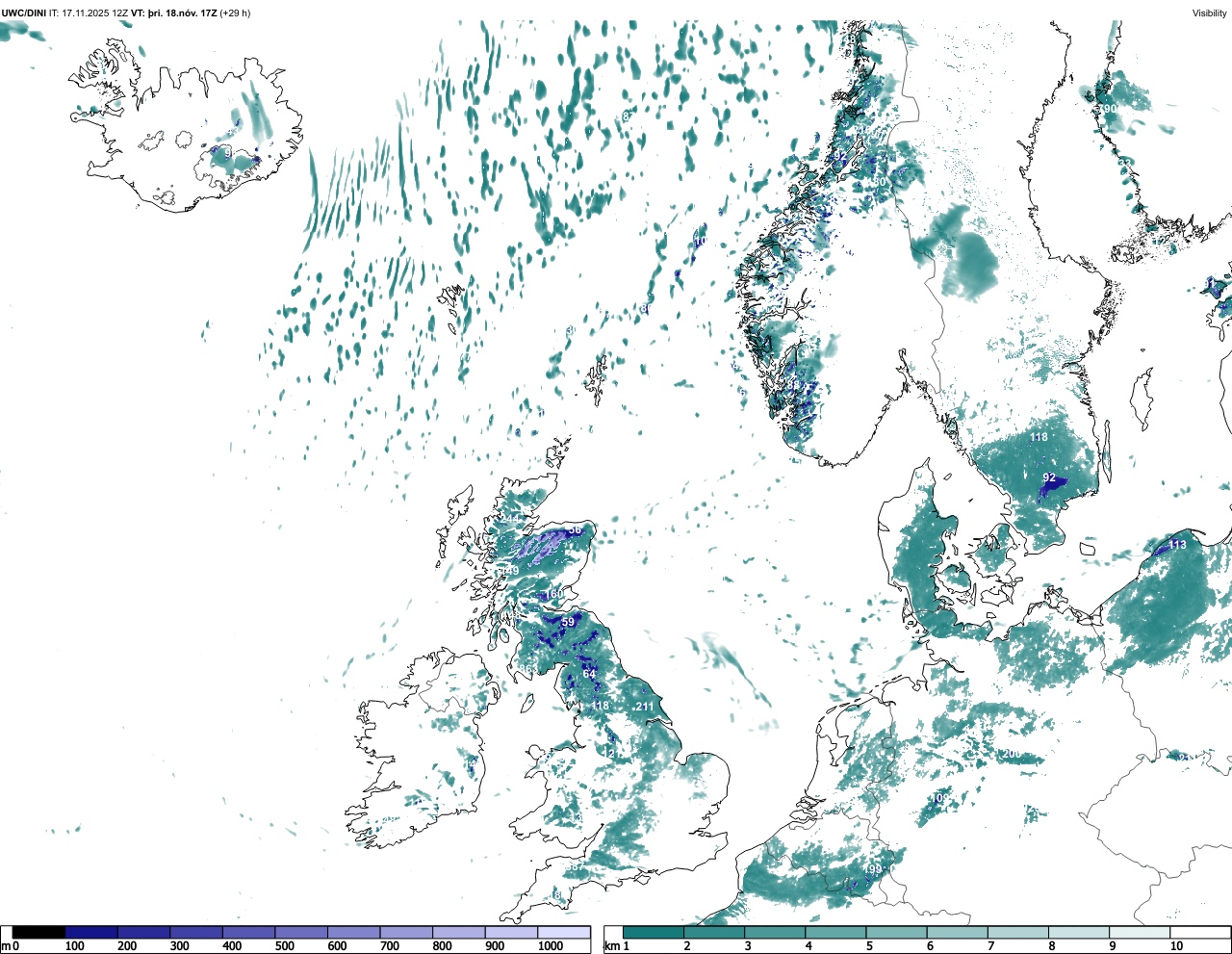
Task: Select the 800–900 m pale purple swatch
Action: coord(458,933)
